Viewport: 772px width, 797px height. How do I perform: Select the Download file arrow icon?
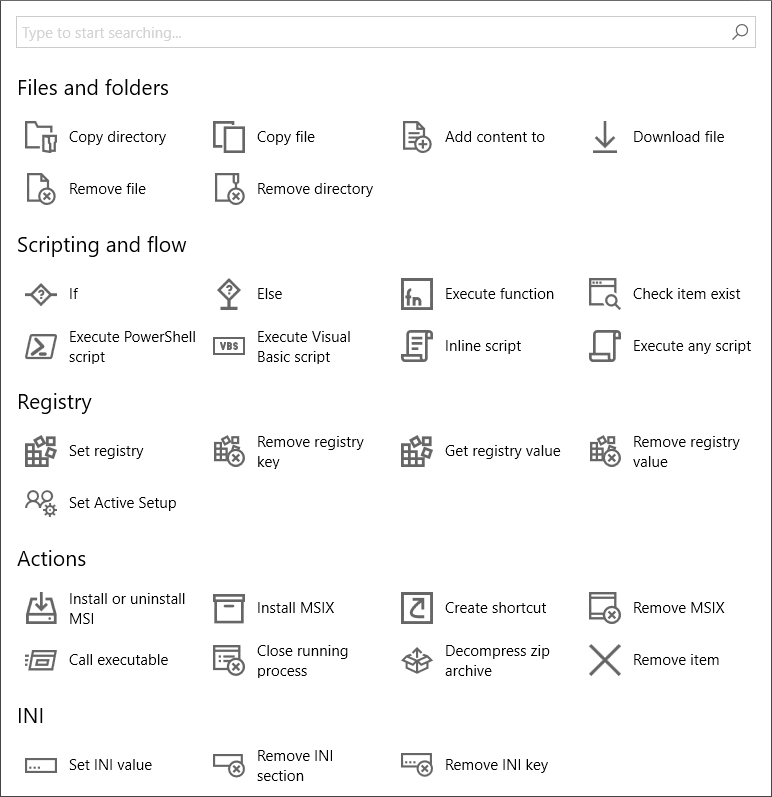click(604, 137)
